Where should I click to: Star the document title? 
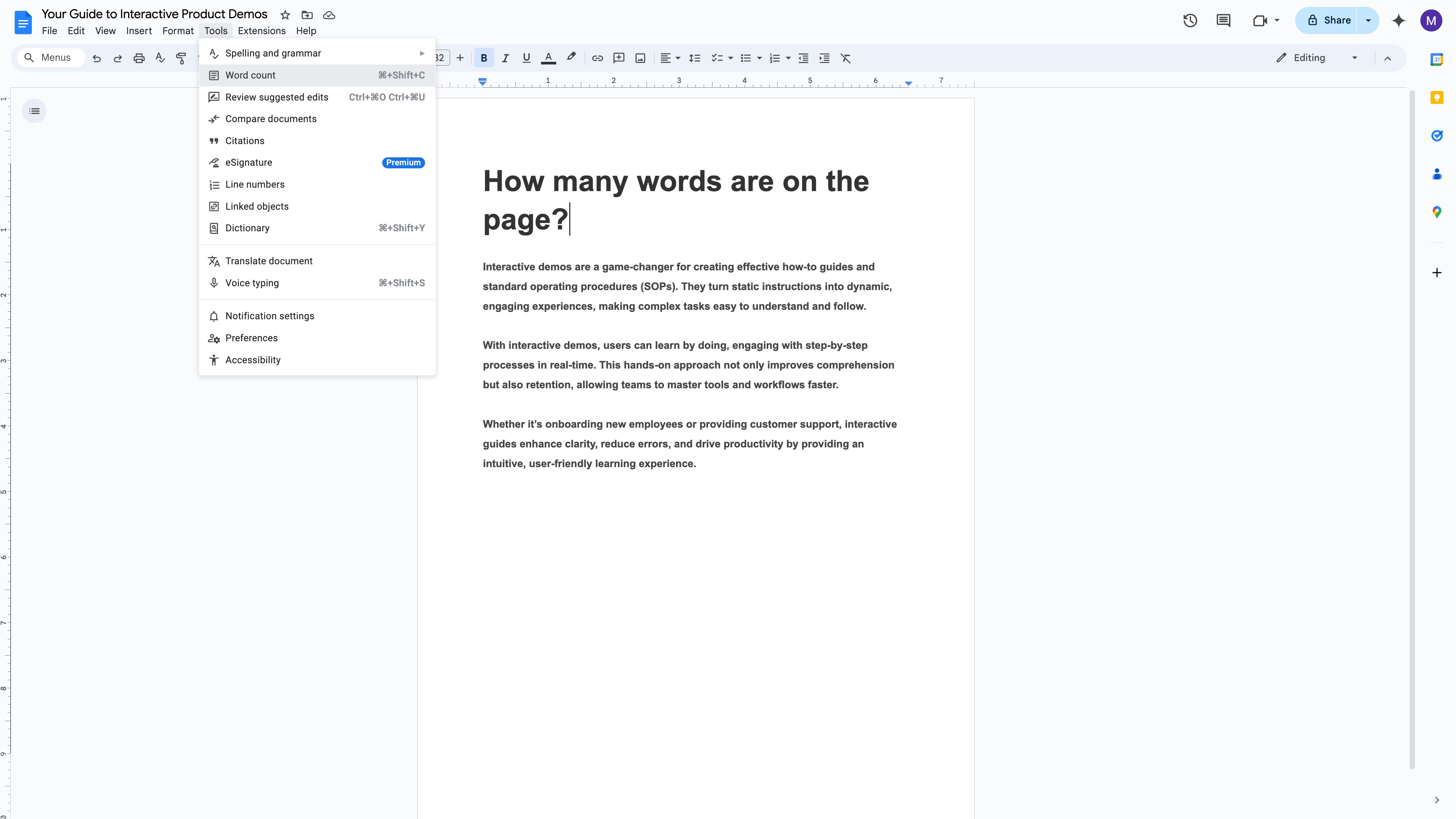pos(286,15)
